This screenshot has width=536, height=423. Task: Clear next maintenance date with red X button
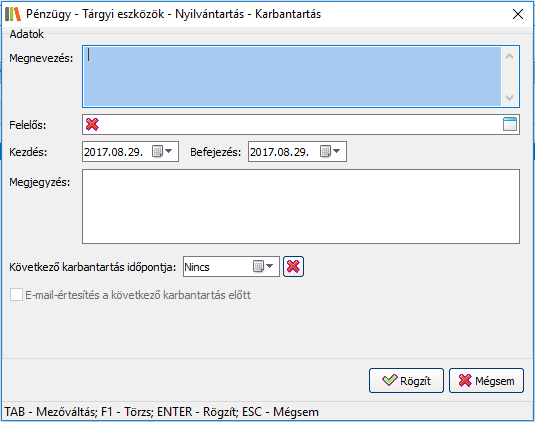293,266
